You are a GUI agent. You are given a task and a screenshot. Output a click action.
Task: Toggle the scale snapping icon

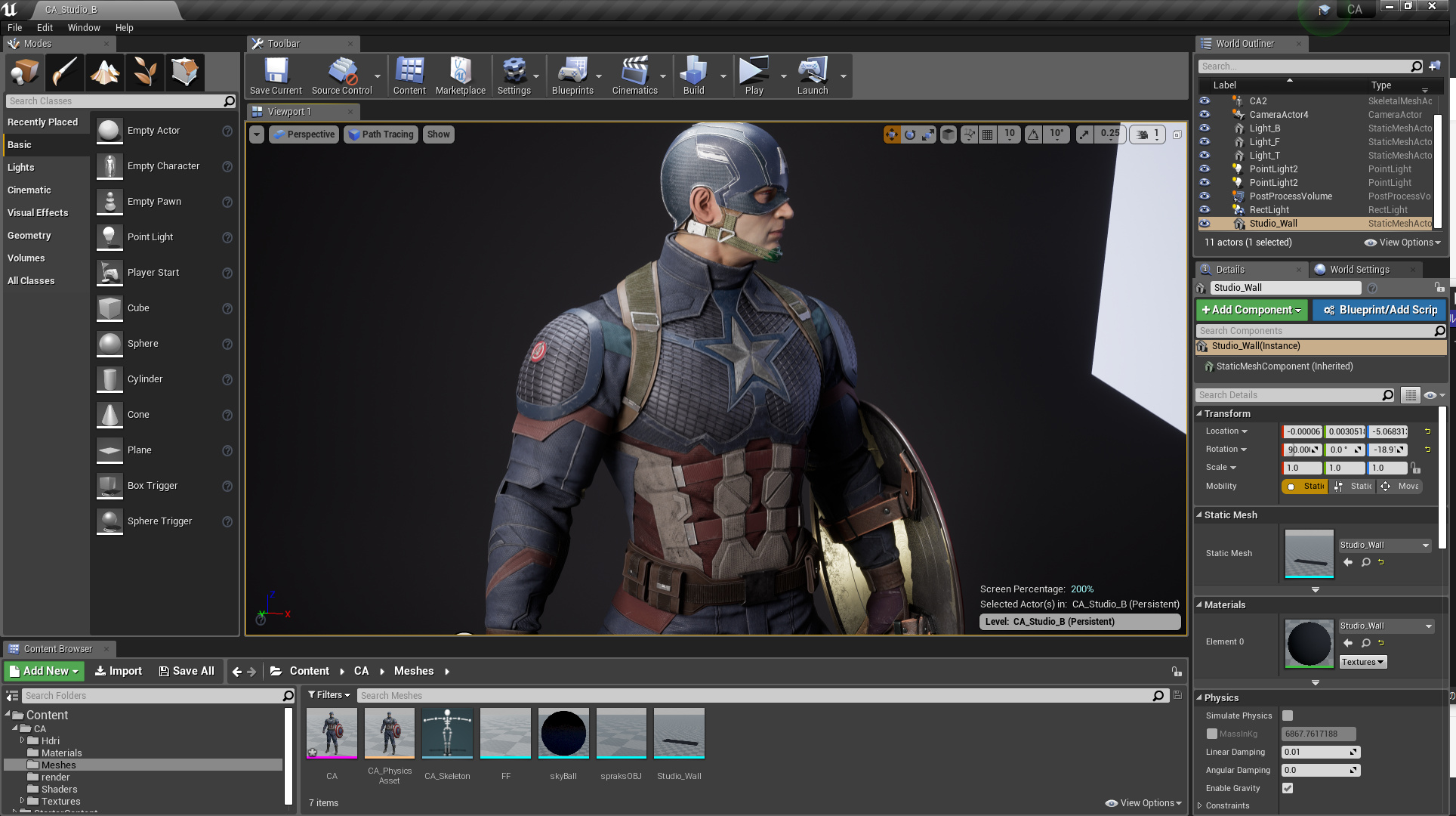click(x=1084, y=134)
